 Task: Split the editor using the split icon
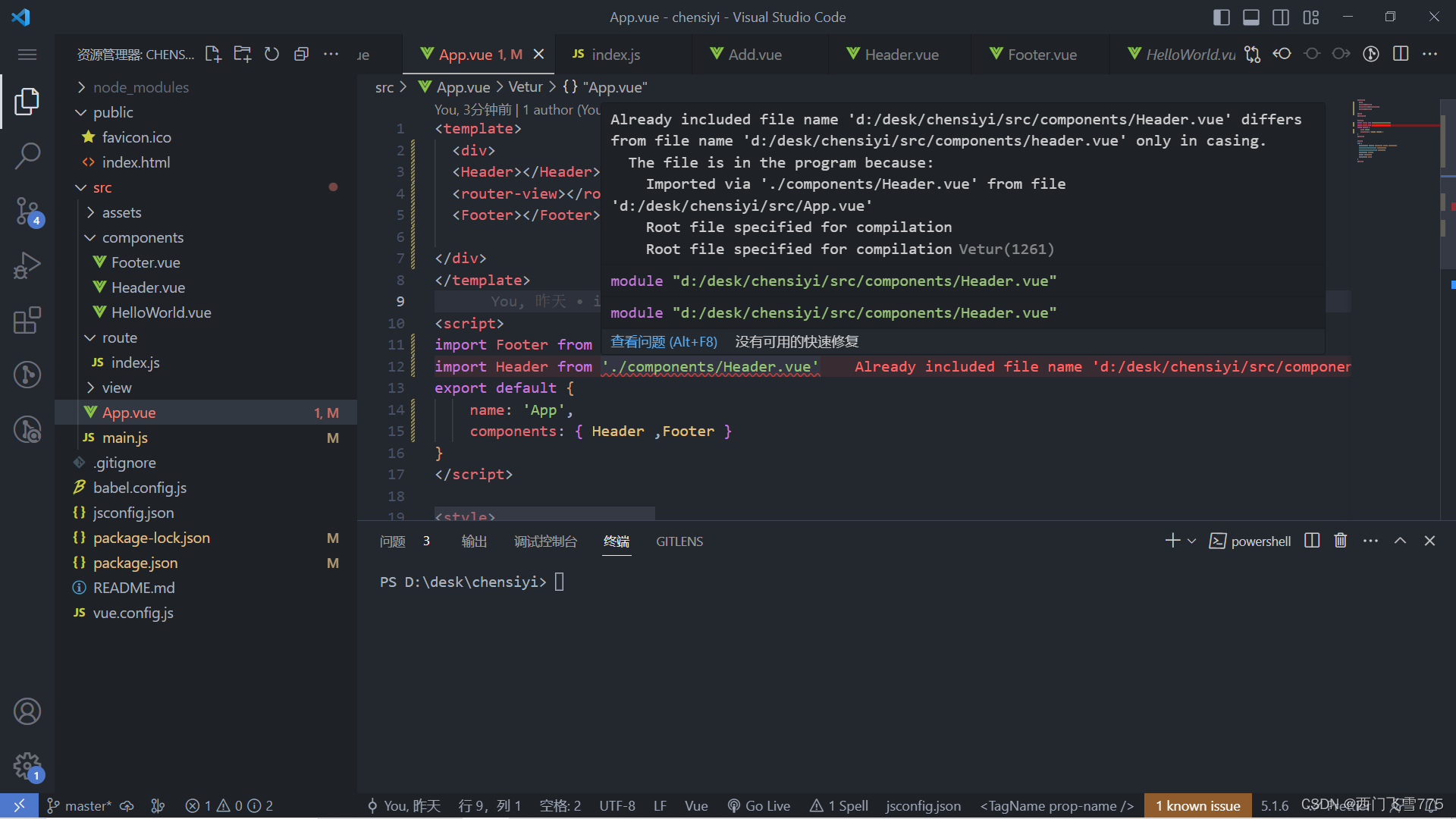pyautogui.click(x=1401, y=54)
